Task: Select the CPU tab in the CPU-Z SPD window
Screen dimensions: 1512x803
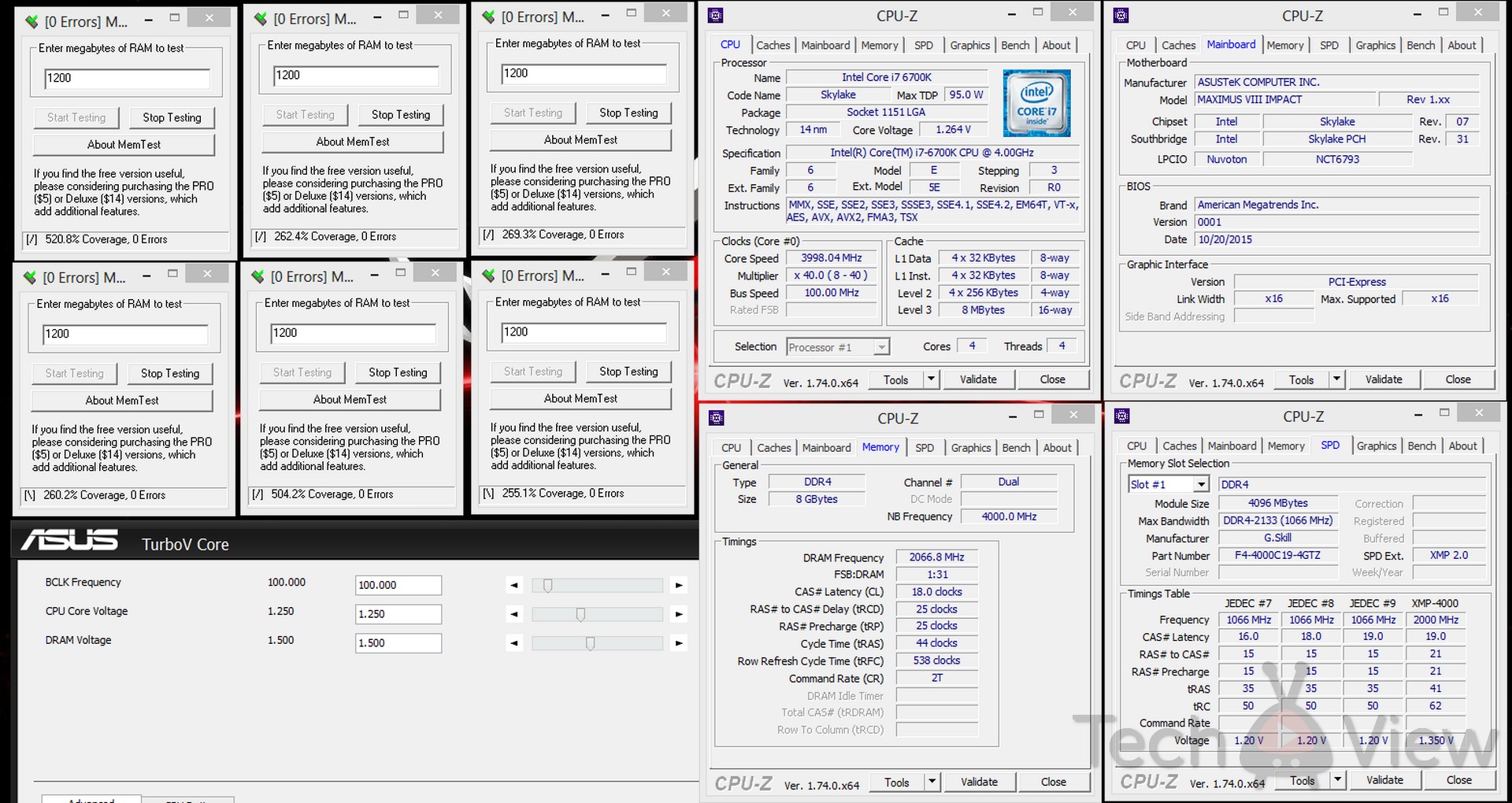Action: pos(1136,446)
